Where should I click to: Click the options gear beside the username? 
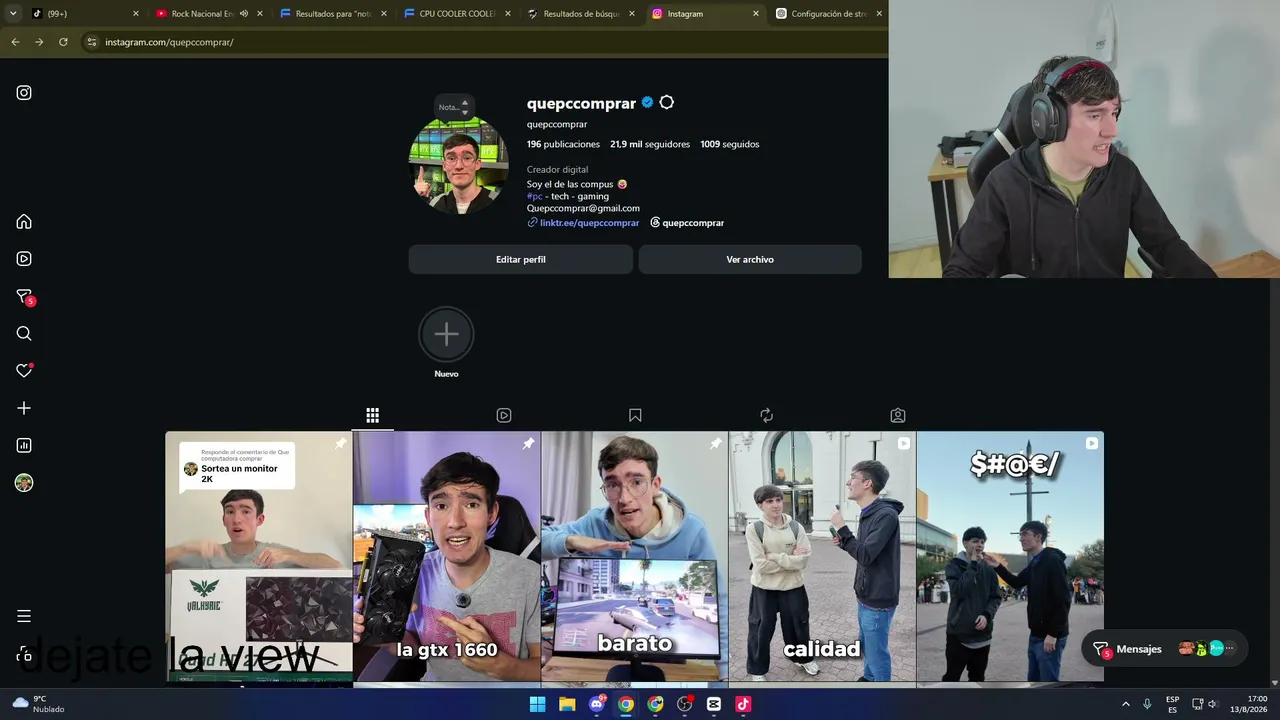pyautogui.click(x=667, y=103)
